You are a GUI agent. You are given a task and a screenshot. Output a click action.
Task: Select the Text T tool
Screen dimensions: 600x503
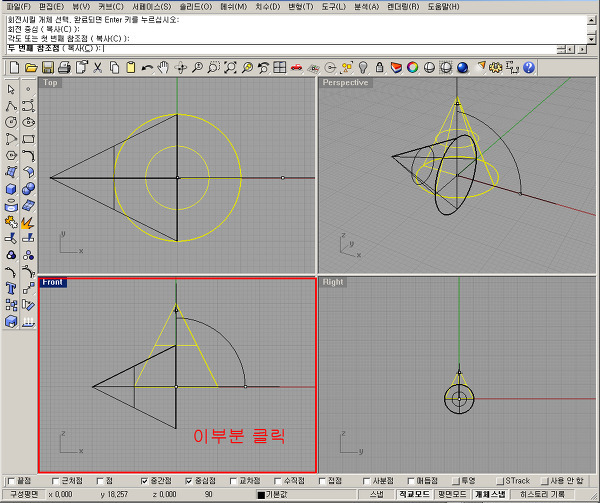[11, 288]
